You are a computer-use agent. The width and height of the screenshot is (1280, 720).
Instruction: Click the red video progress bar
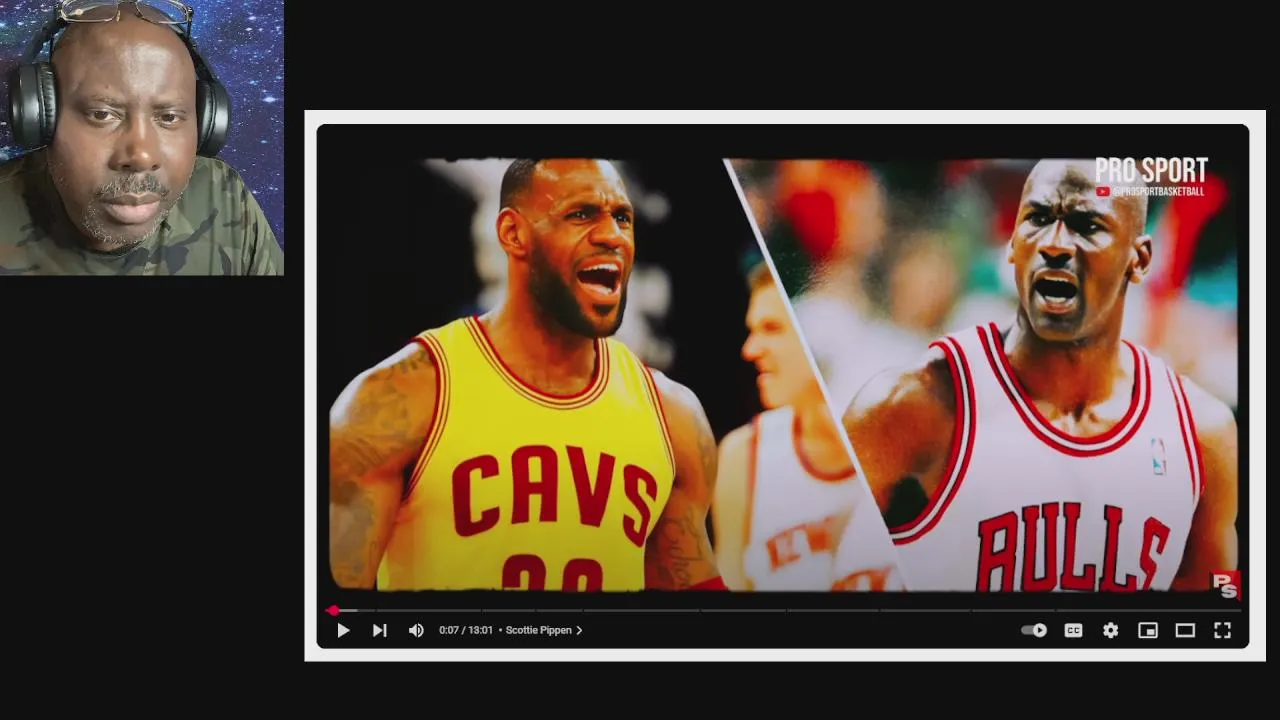pos(785,609)
